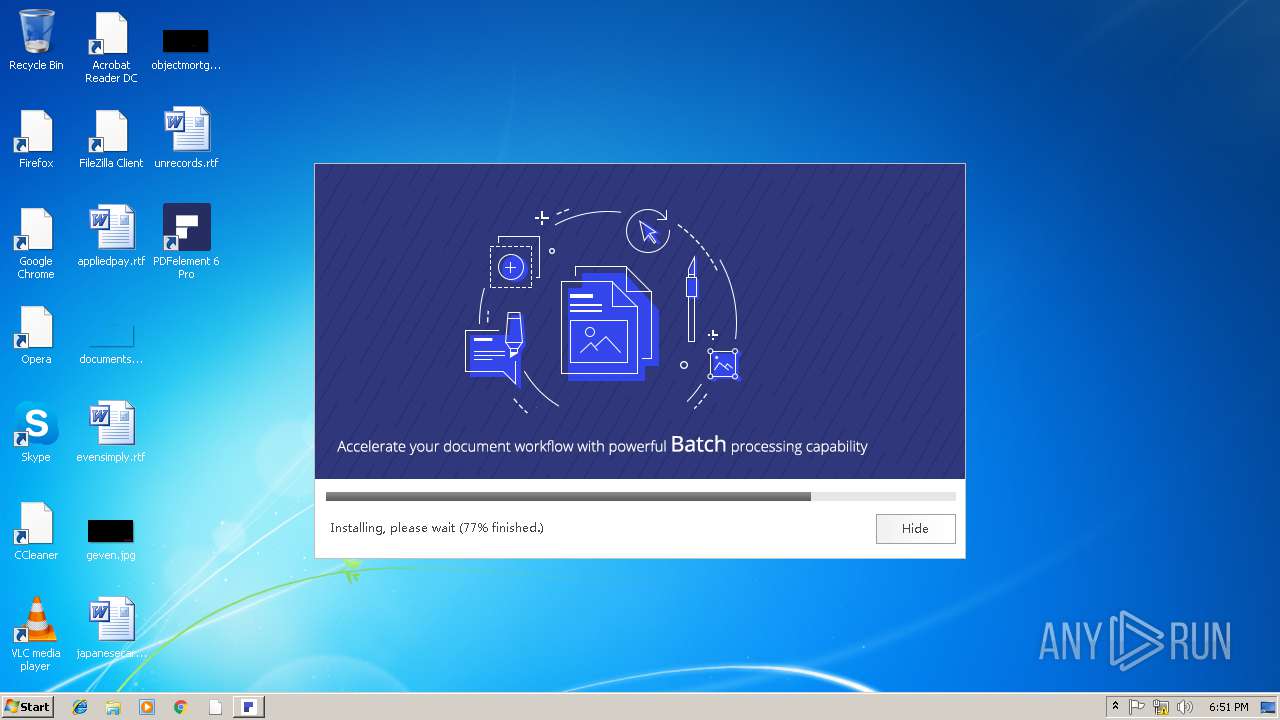
Task: Open the Recycle Bin desktop icon
Action: point(36,40)
